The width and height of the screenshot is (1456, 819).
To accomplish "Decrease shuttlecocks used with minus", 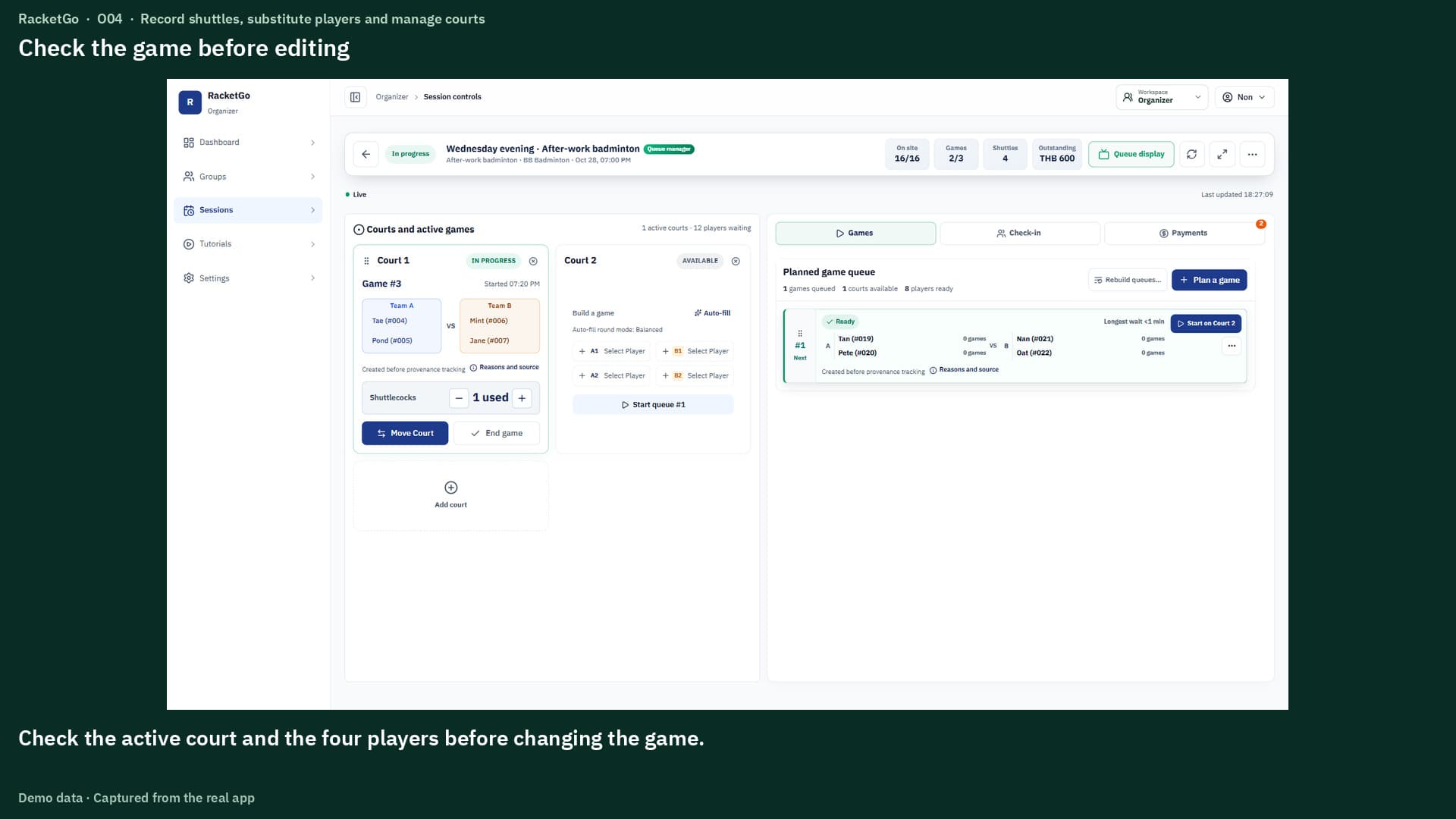I will tap(459, 398).
